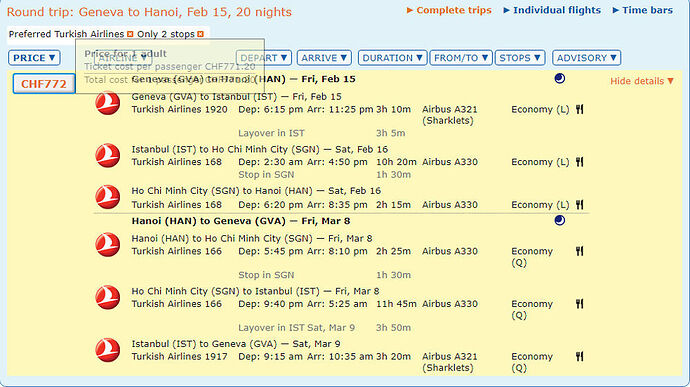Click meal icon for SGN to Istanbul flight 166
Viewport: 690px width, 387px height.
(580, 304)
